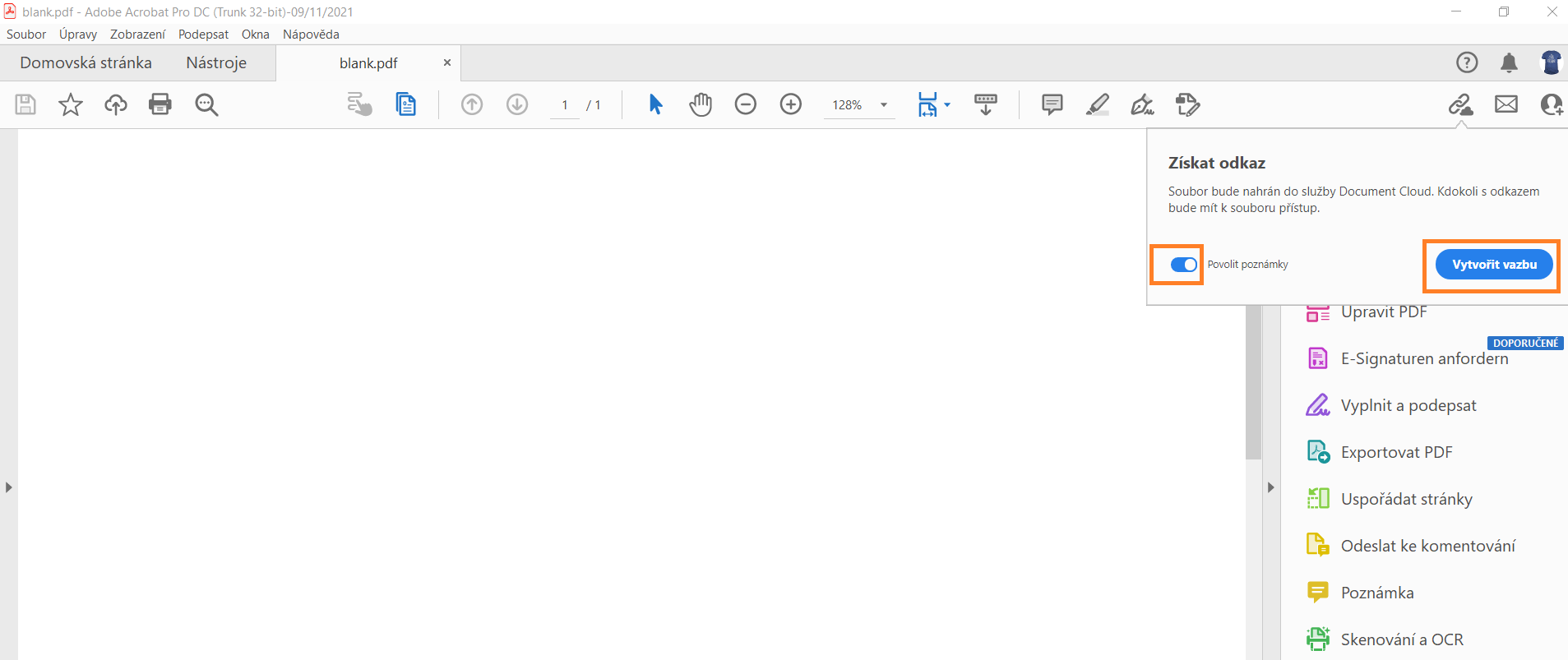This screenshot has width=1568, height=660.
Task: Upload file with the cloud icon
Action: (116, 104)
